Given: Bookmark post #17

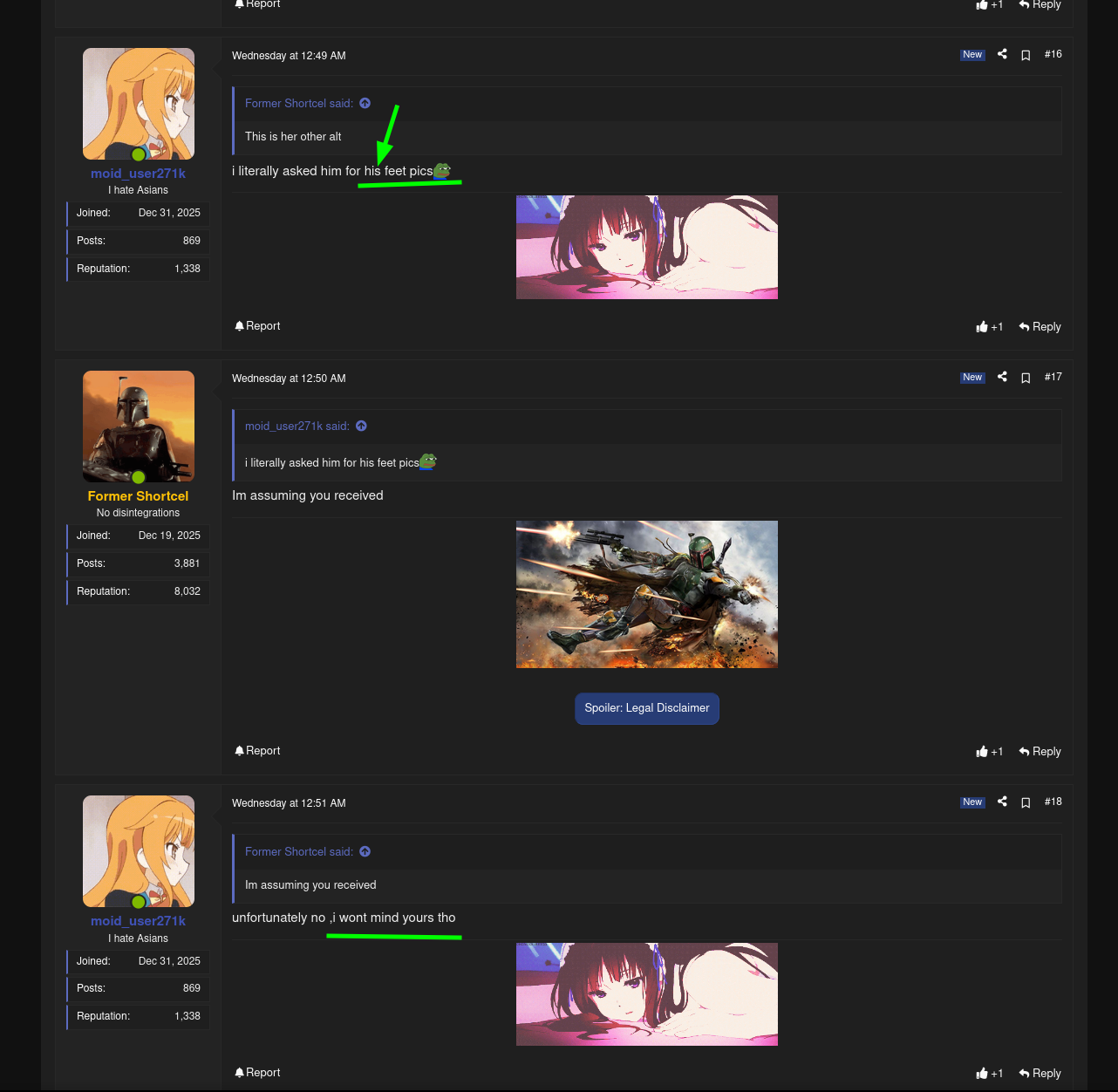Looking at the screenshot, I should [x=1026, y=378].
